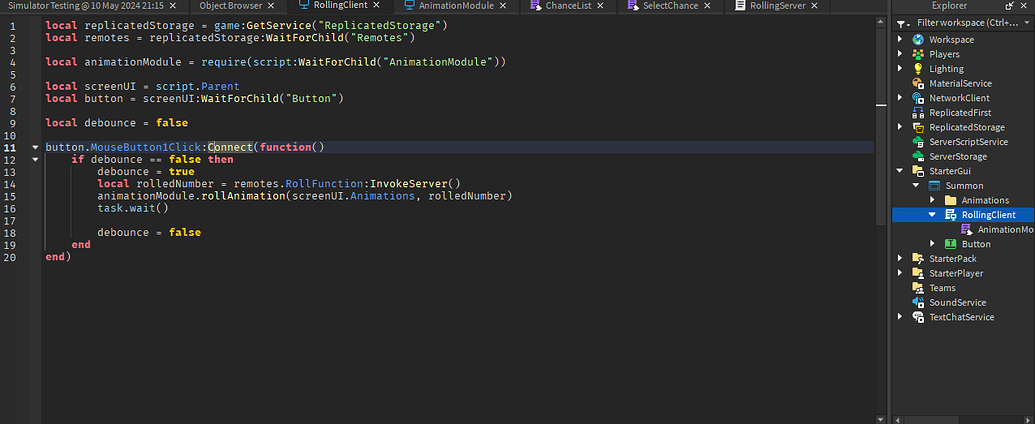Click the ServerScriptService cloud icon
Viewport: 1035px width, 424px height.
pos(918,142)
